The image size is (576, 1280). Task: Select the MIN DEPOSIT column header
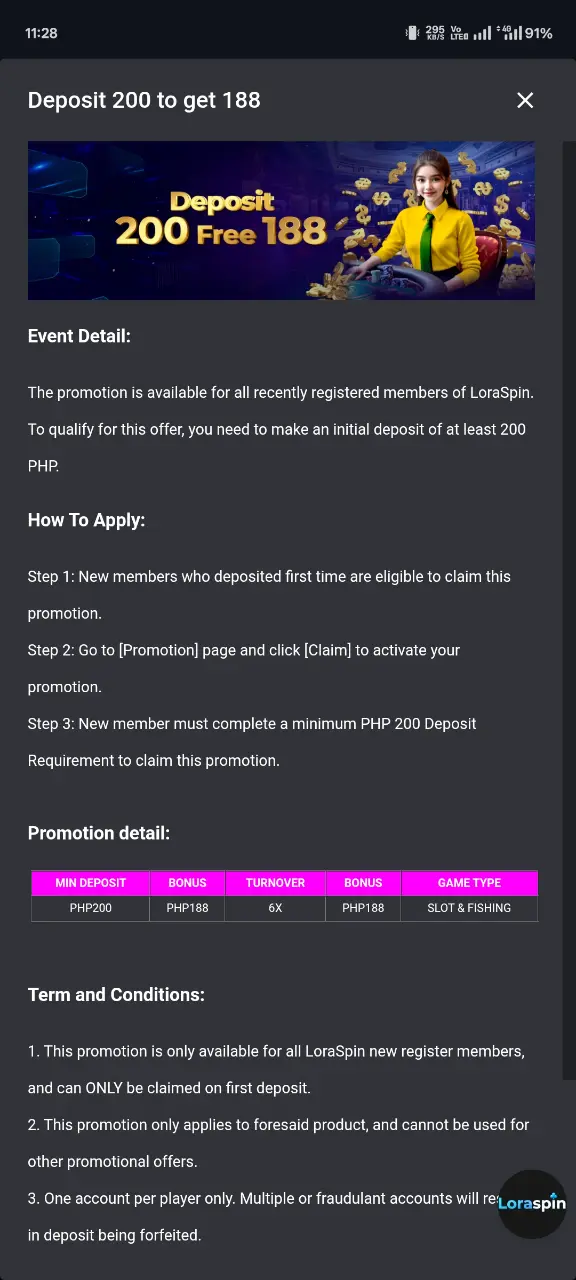(91, 883)
